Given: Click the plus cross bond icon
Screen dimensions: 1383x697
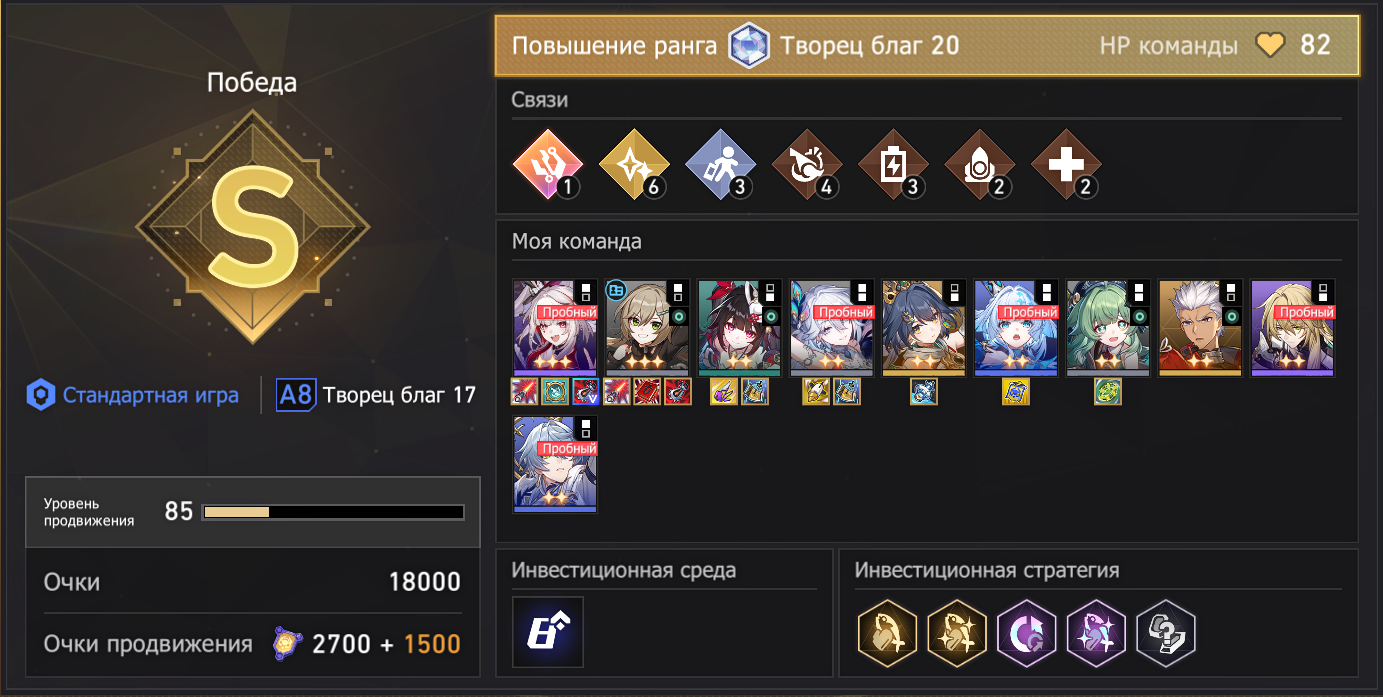Looking at the screenshot, I should click(x=1066, y=164).
